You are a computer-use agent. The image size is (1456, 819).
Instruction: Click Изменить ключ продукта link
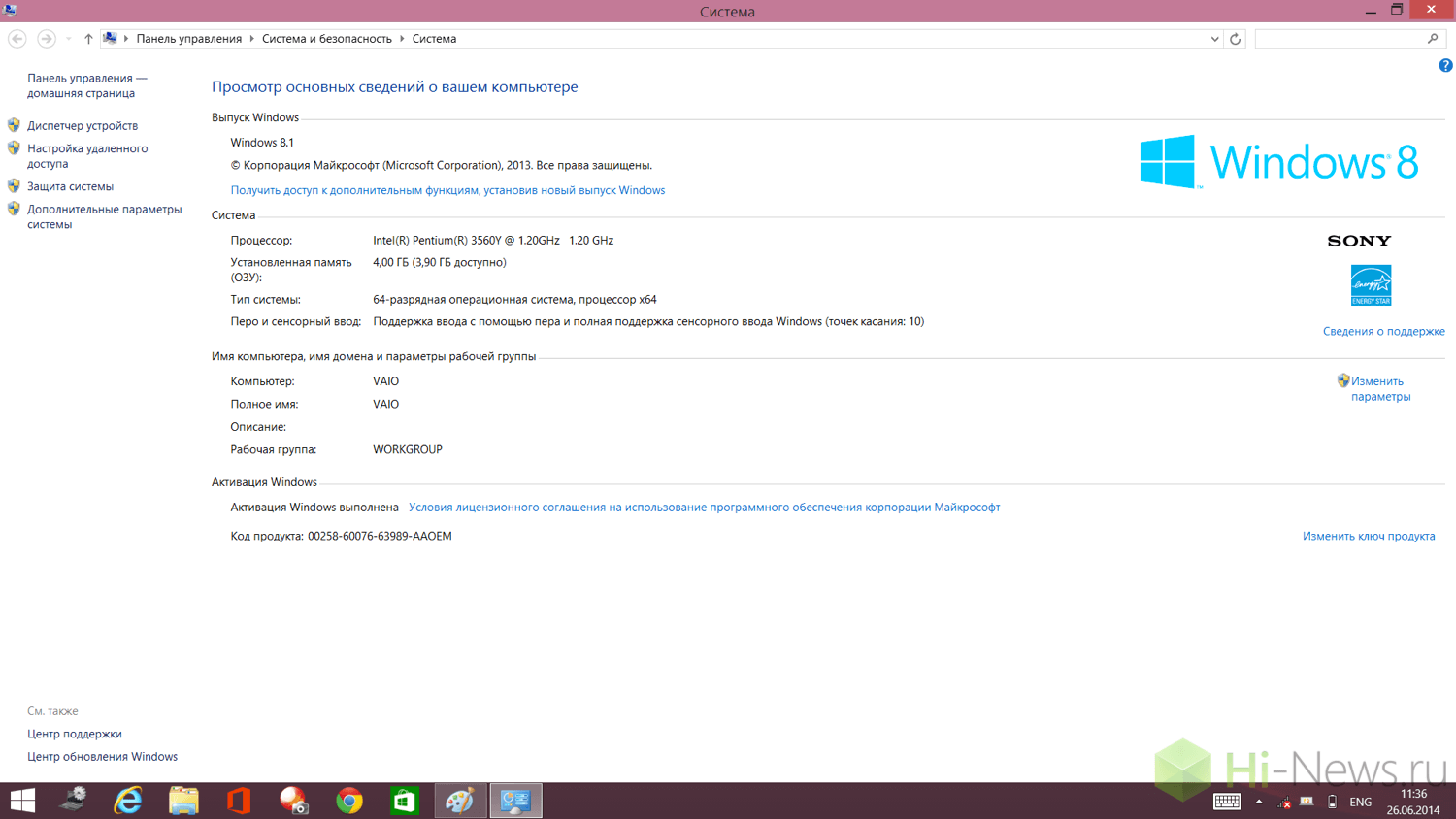click(1368, 536)
